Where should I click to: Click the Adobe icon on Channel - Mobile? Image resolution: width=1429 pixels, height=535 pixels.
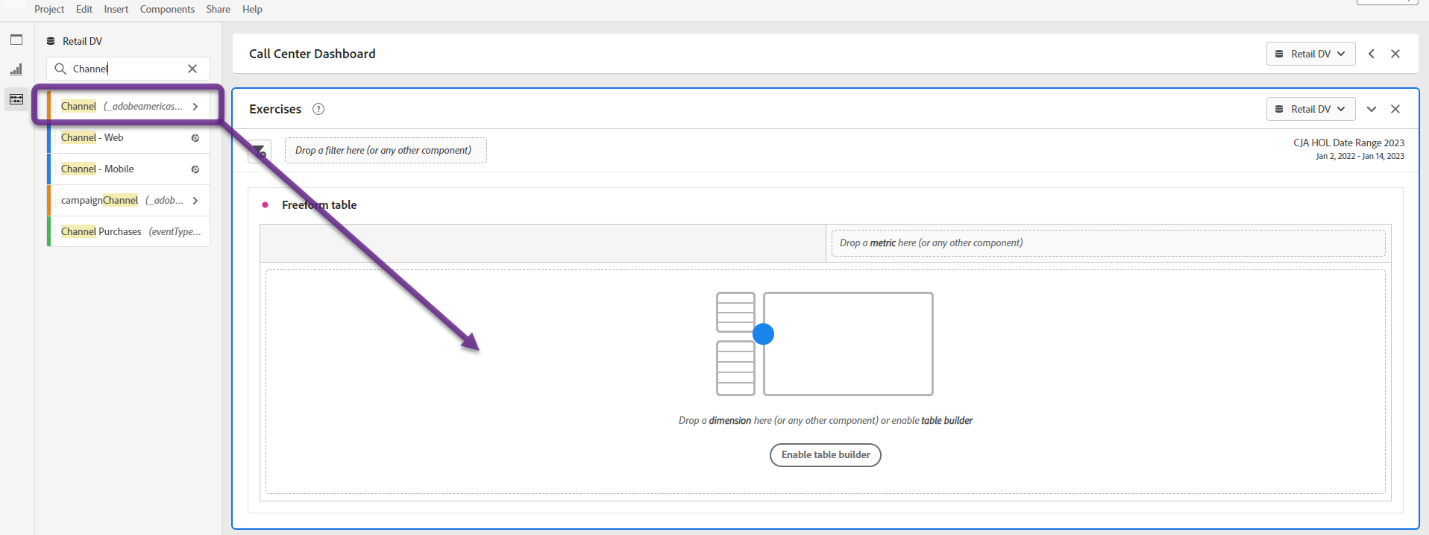(196, 169)
